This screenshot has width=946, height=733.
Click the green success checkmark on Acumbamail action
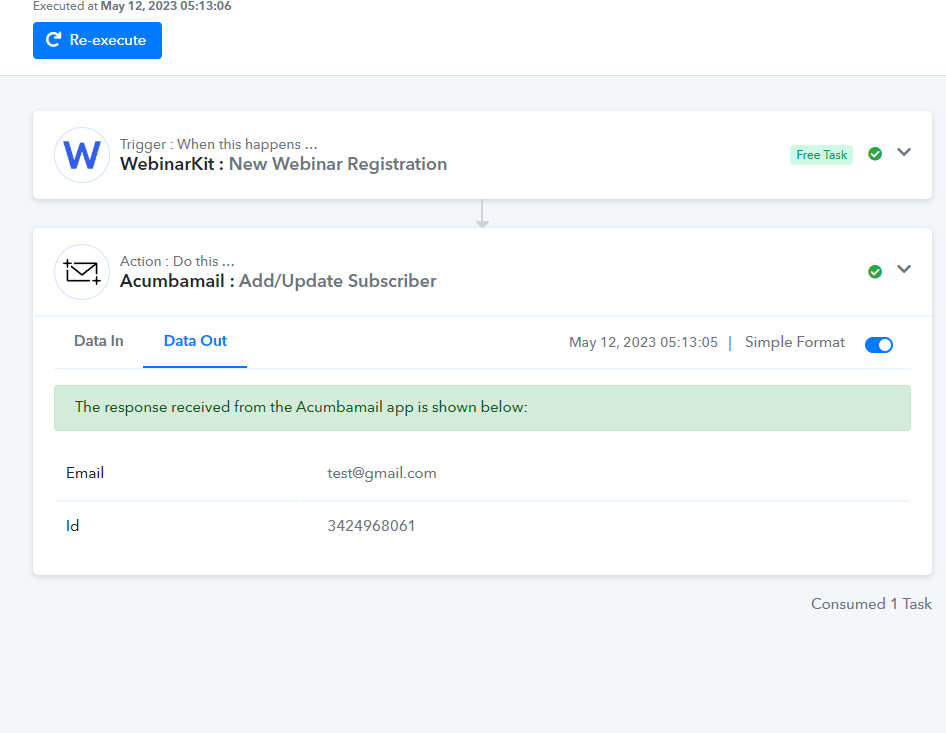(x=875, y=271)
